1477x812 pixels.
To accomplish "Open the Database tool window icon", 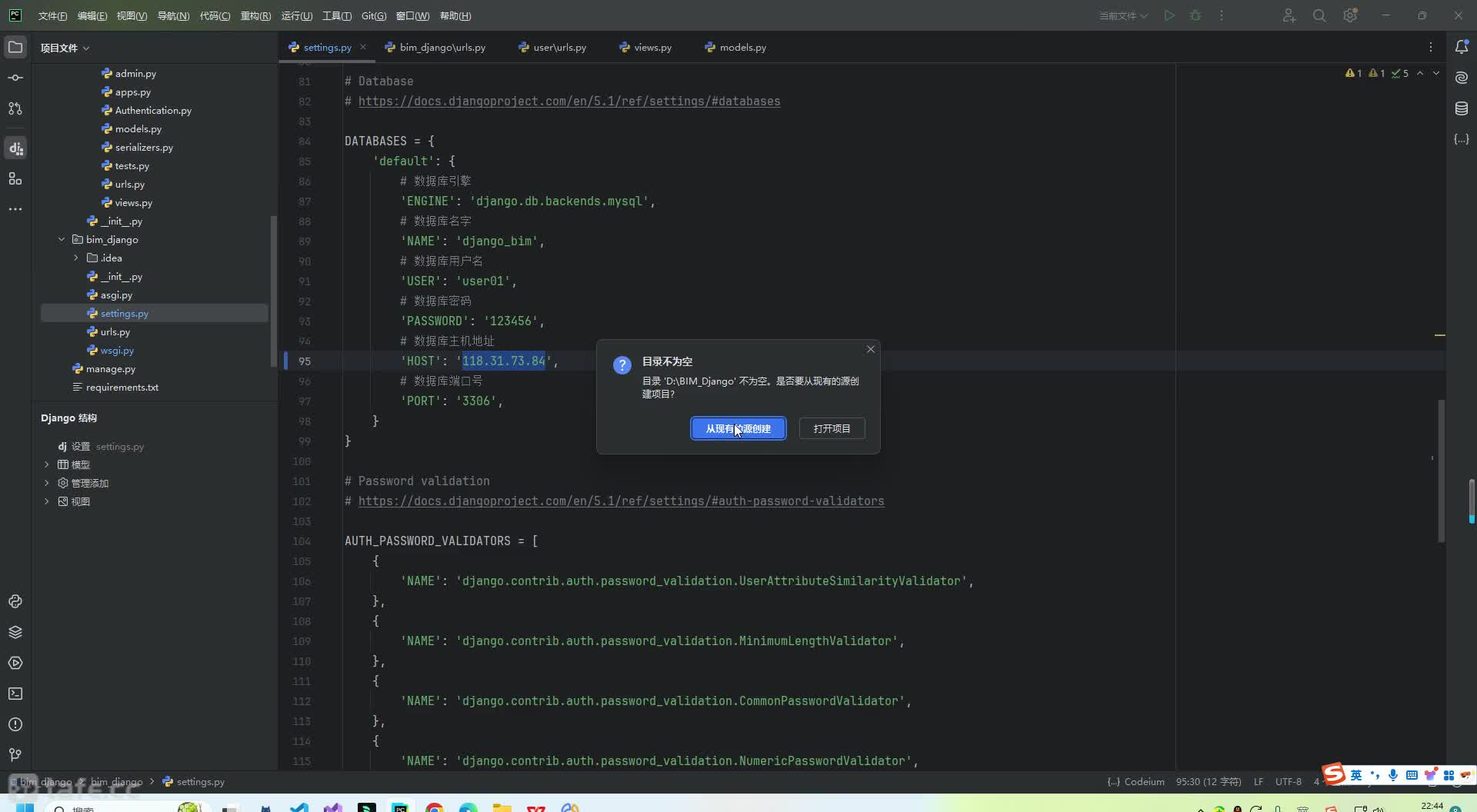I will 1462,108.
